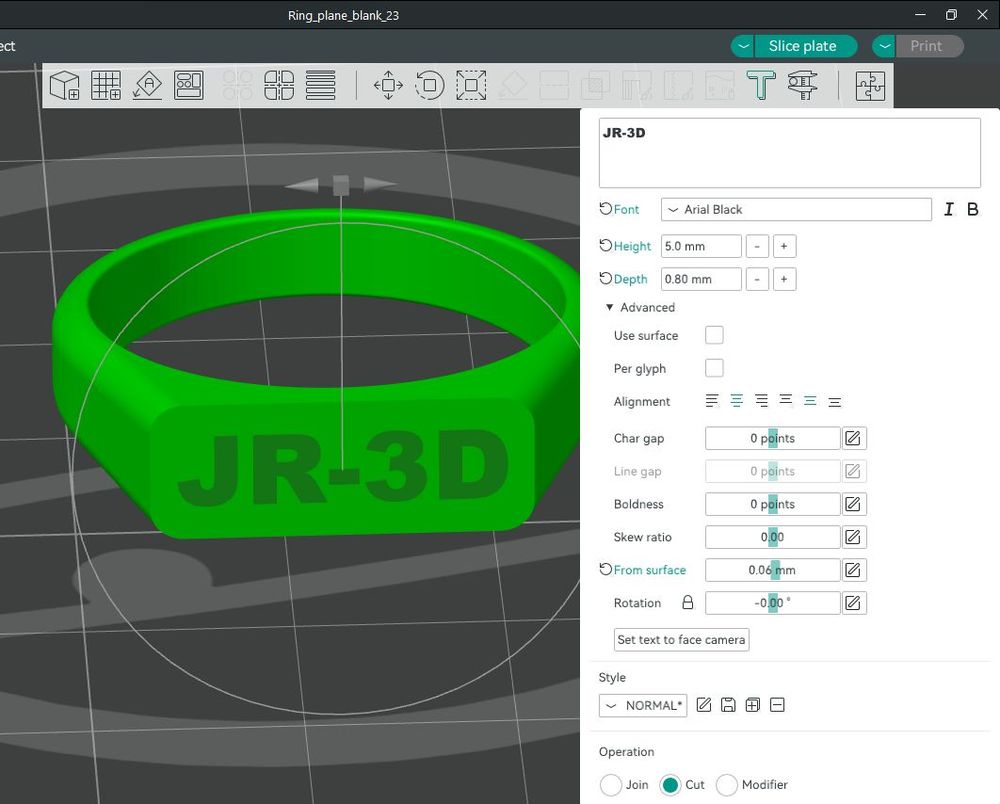This screenshot has width=1000, height=804.
Task: Enable the Use surface checkbox
Action: (x=714, y=335)
